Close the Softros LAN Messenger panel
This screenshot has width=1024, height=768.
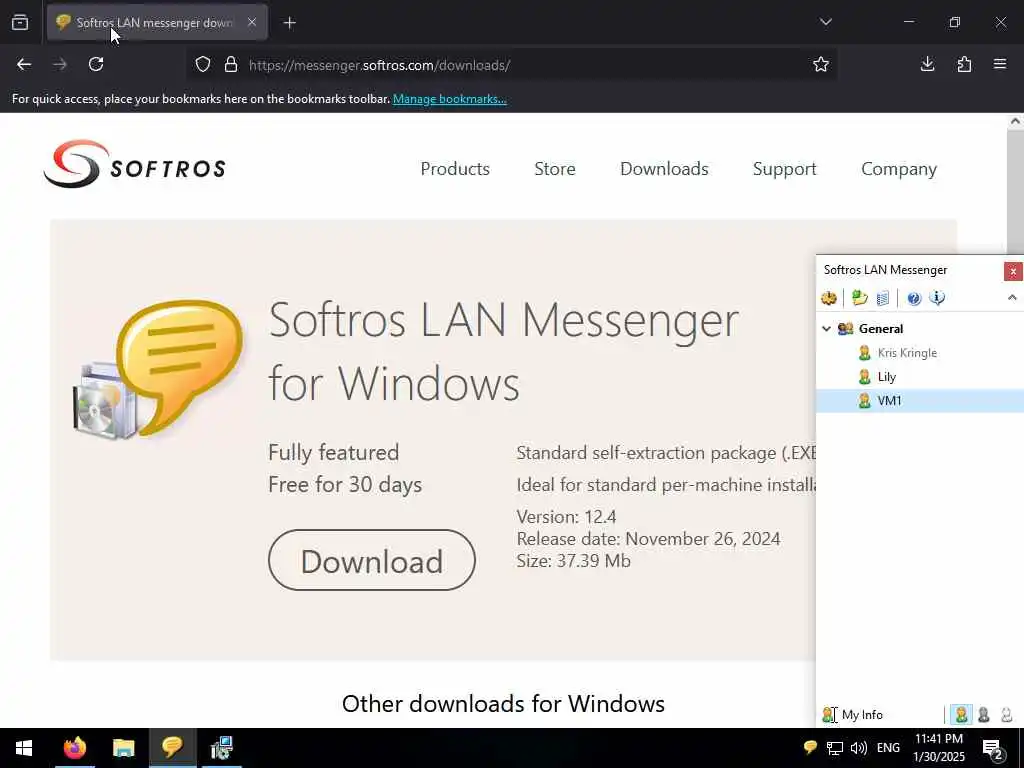(x=1013, y=270)
